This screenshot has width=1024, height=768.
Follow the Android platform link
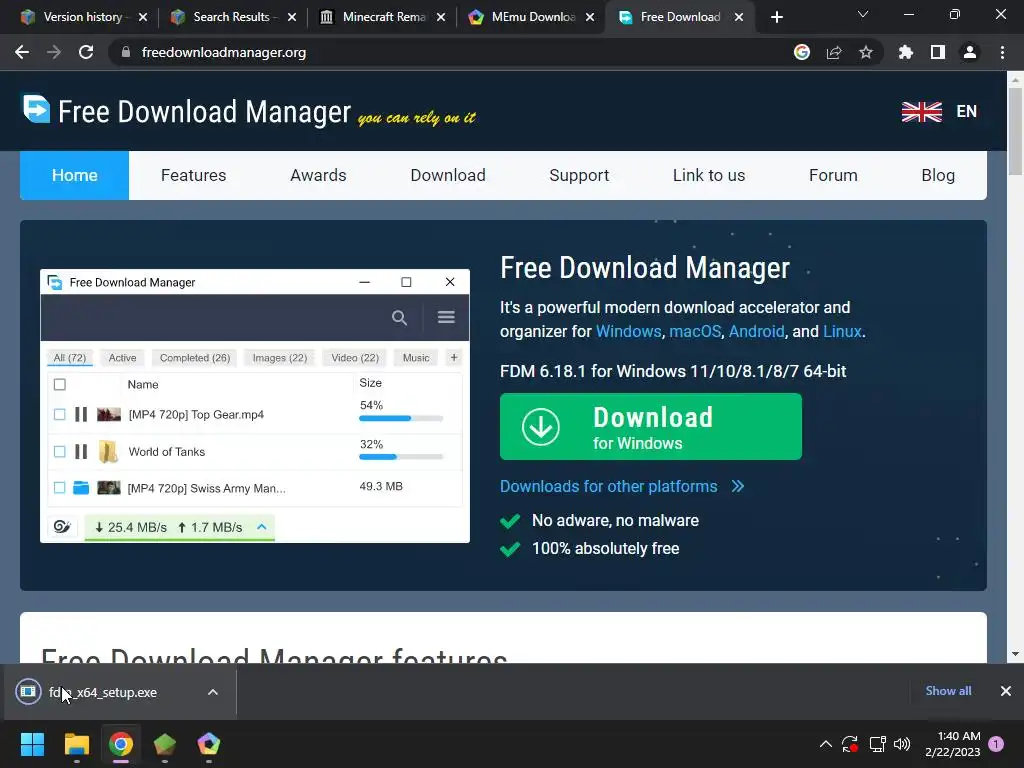(x=756, y=331)
